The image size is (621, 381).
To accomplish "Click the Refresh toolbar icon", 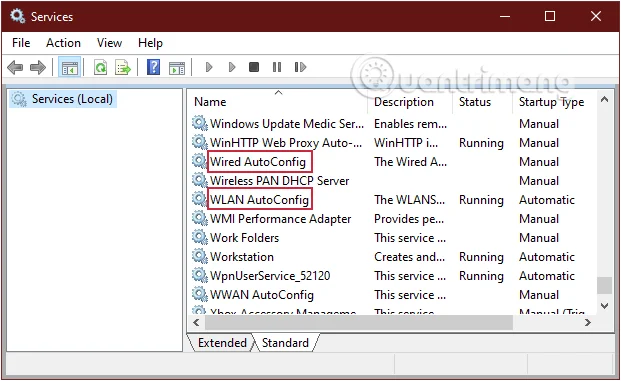I will [101, 67].
